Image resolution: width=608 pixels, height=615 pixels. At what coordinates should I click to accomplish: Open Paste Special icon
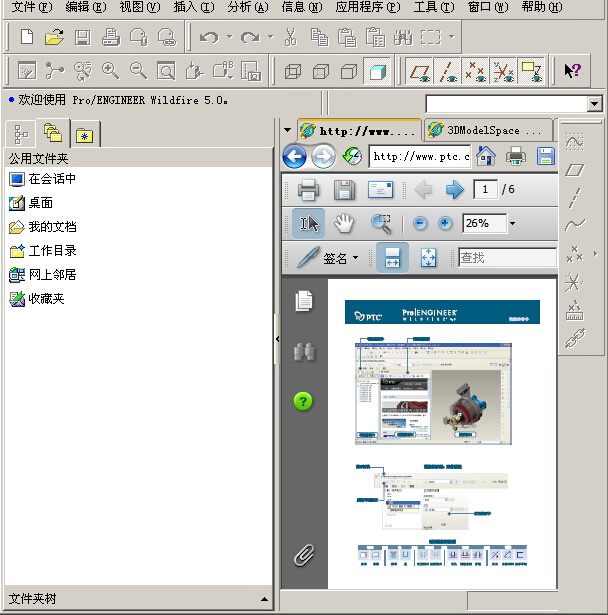click(375, 37)
